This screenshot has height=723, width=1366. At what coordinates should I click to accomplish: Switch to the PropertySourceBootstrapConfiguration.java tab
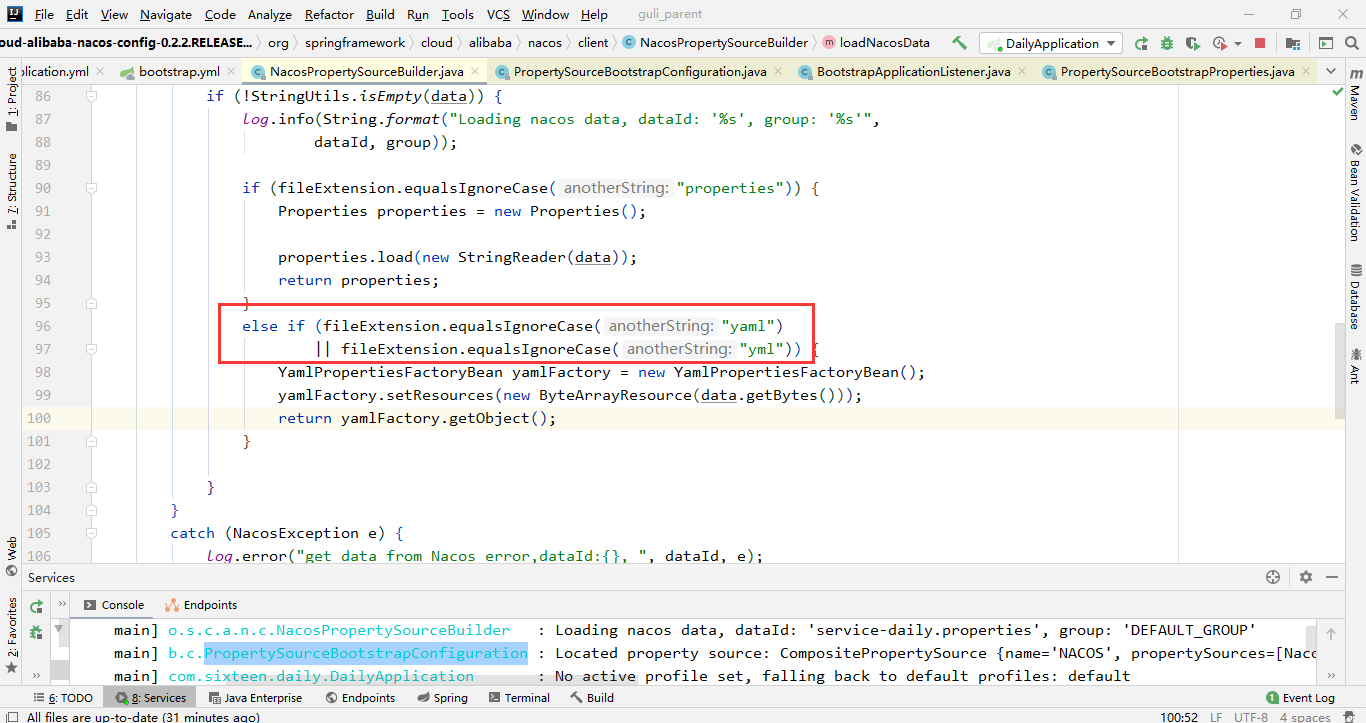pyautogui.click(x=640, y=72)
